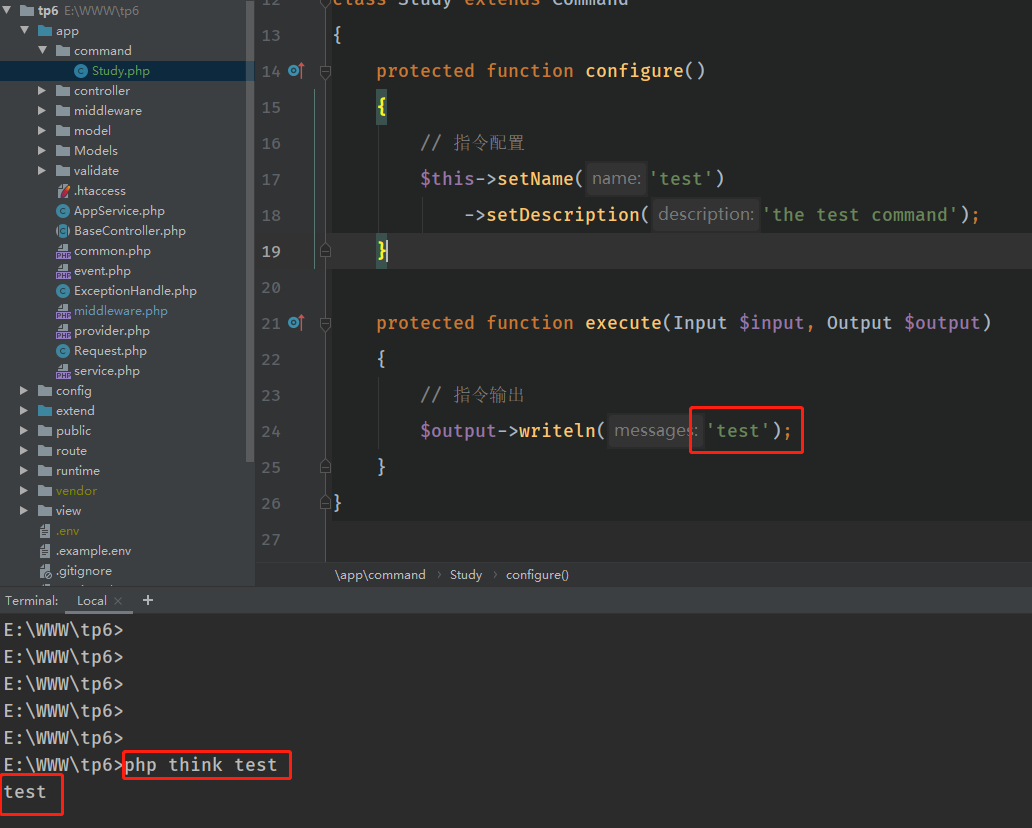The height and width of the screenshot is (828, 1032).
Task: Click the middleware.php file icon
Action: coord(63,311)
